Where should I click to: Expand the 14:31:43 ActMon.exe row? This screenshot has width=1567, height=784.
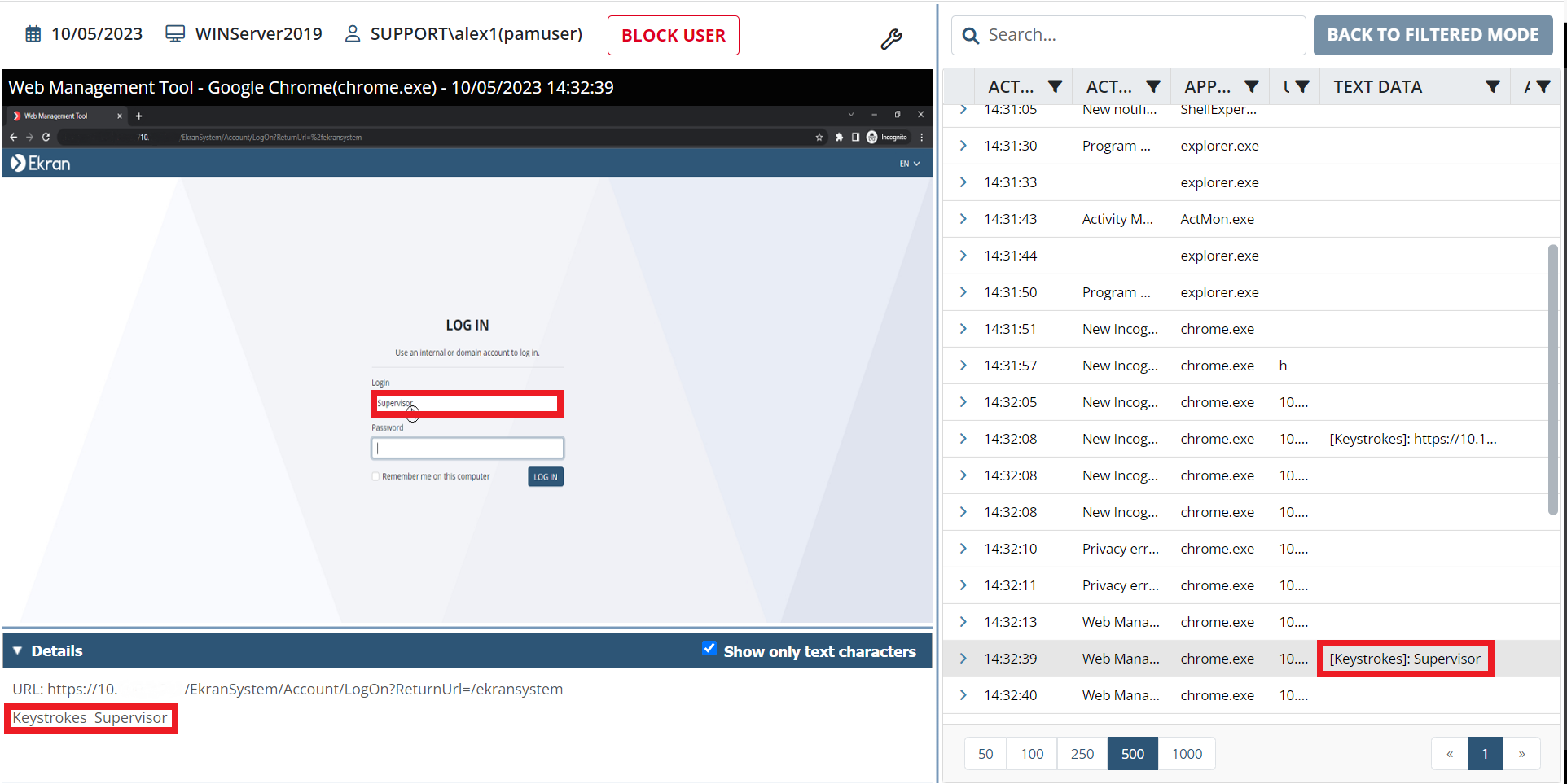tap(963, 219)
